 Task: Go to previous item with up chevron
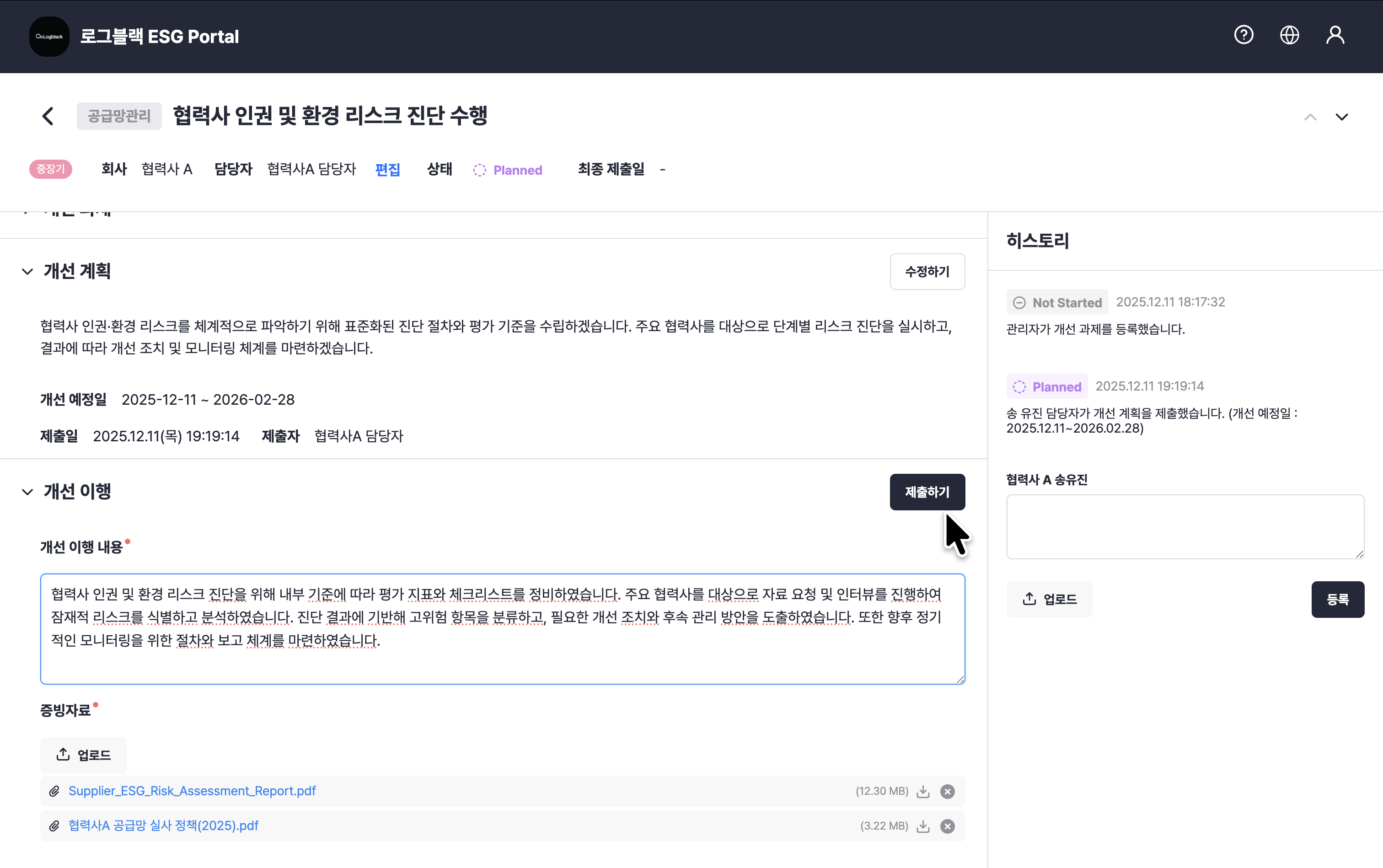point(1310,117)
